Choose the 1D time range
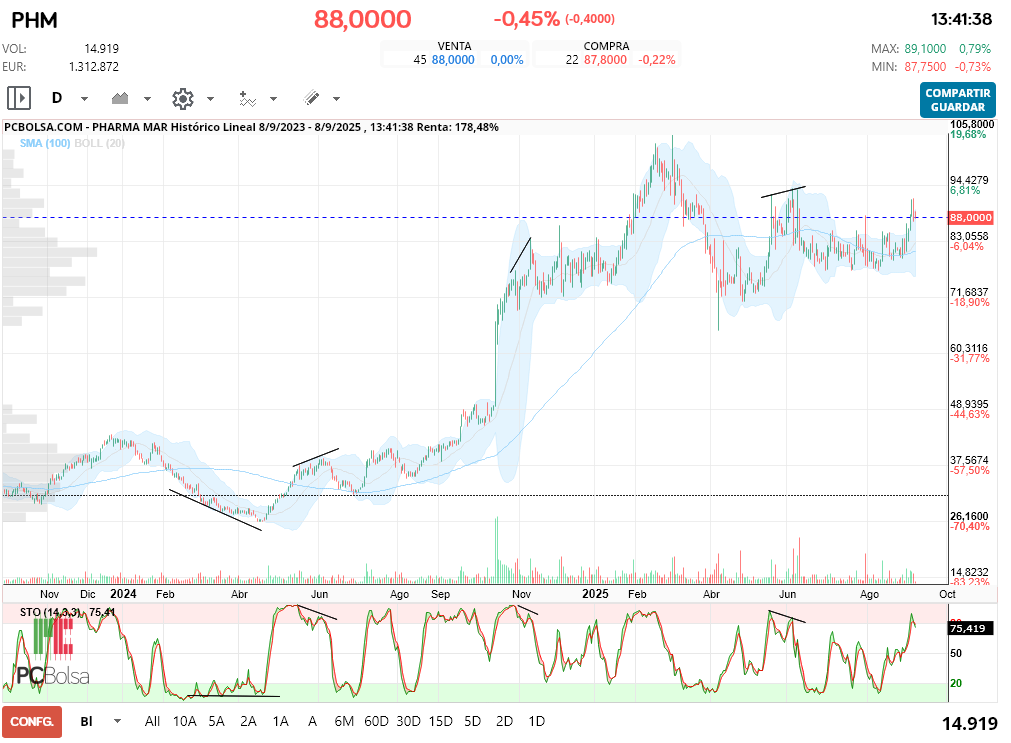The height and width of the screenshot is (743, 1011). pos(536,722)
